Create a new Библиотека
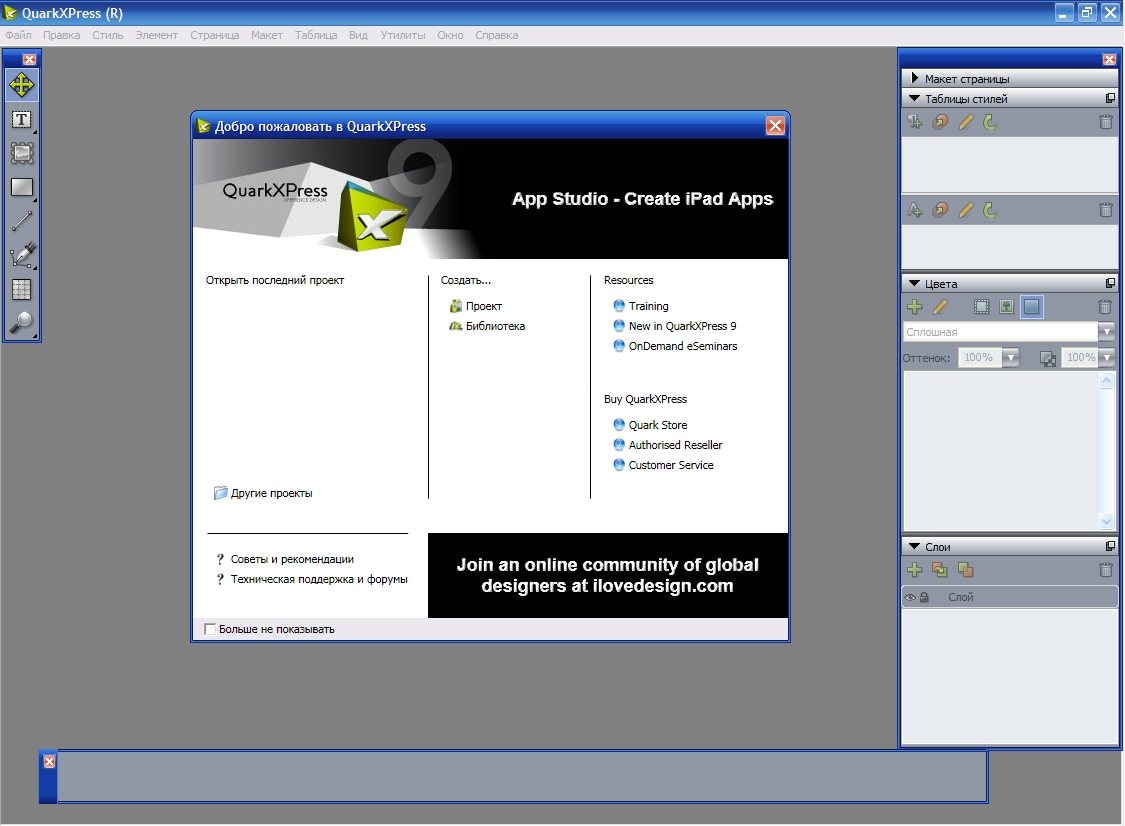This screenshot has width=1125, height=826. (487, 327)
